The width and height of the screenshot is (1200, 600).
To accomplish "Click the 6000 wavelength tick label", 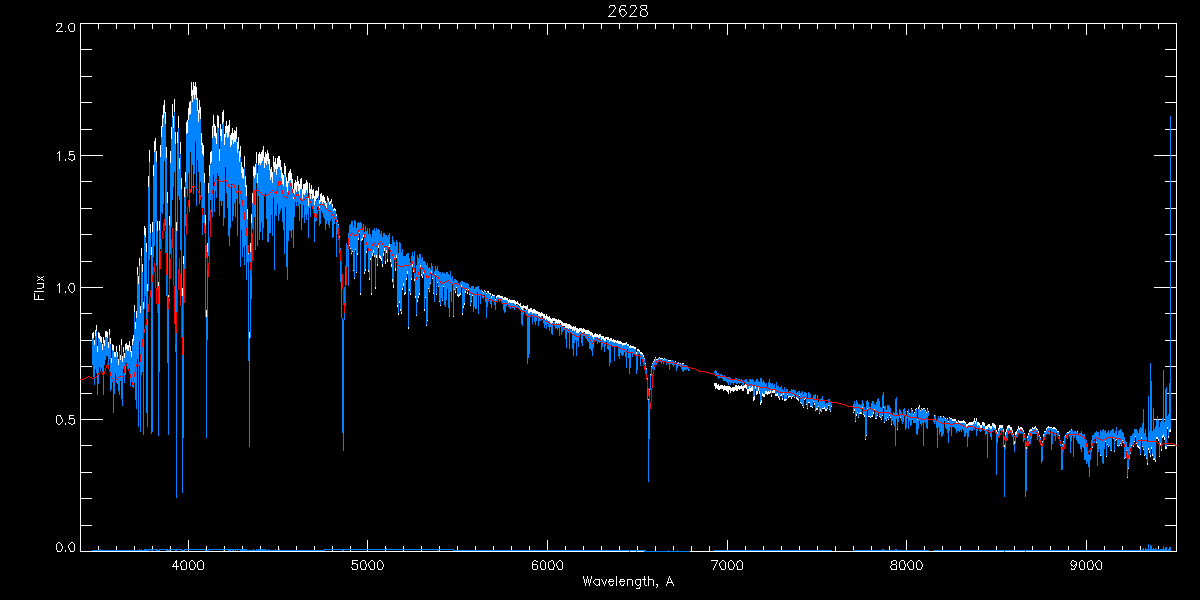I will pyautogui.click(x=547, y=563).
